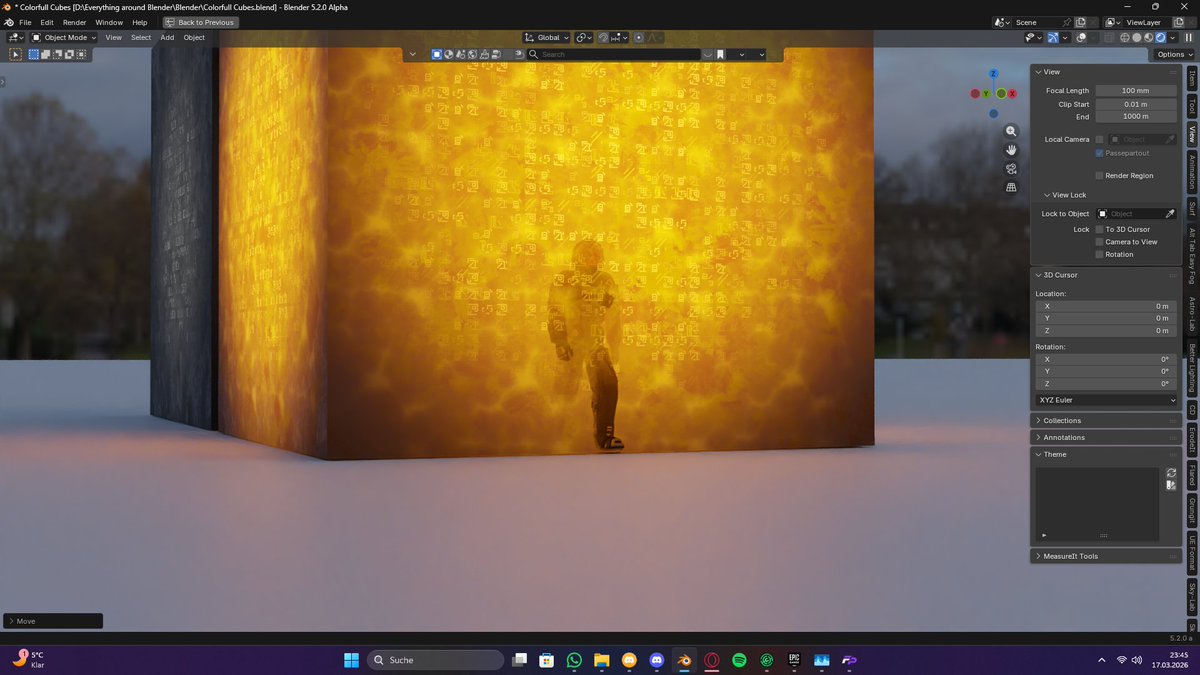This screenshot has width=1200, height=675.
Task: Select material preview shading
Action: tap(1149, 37)
